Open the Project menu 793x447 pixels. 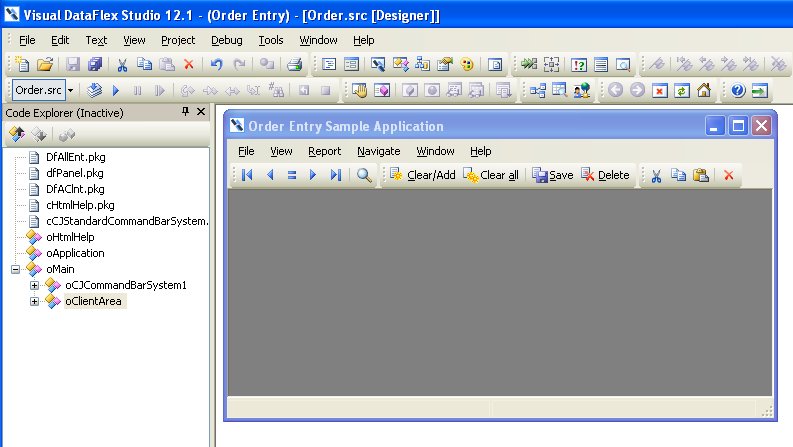[x=178, y=40]
